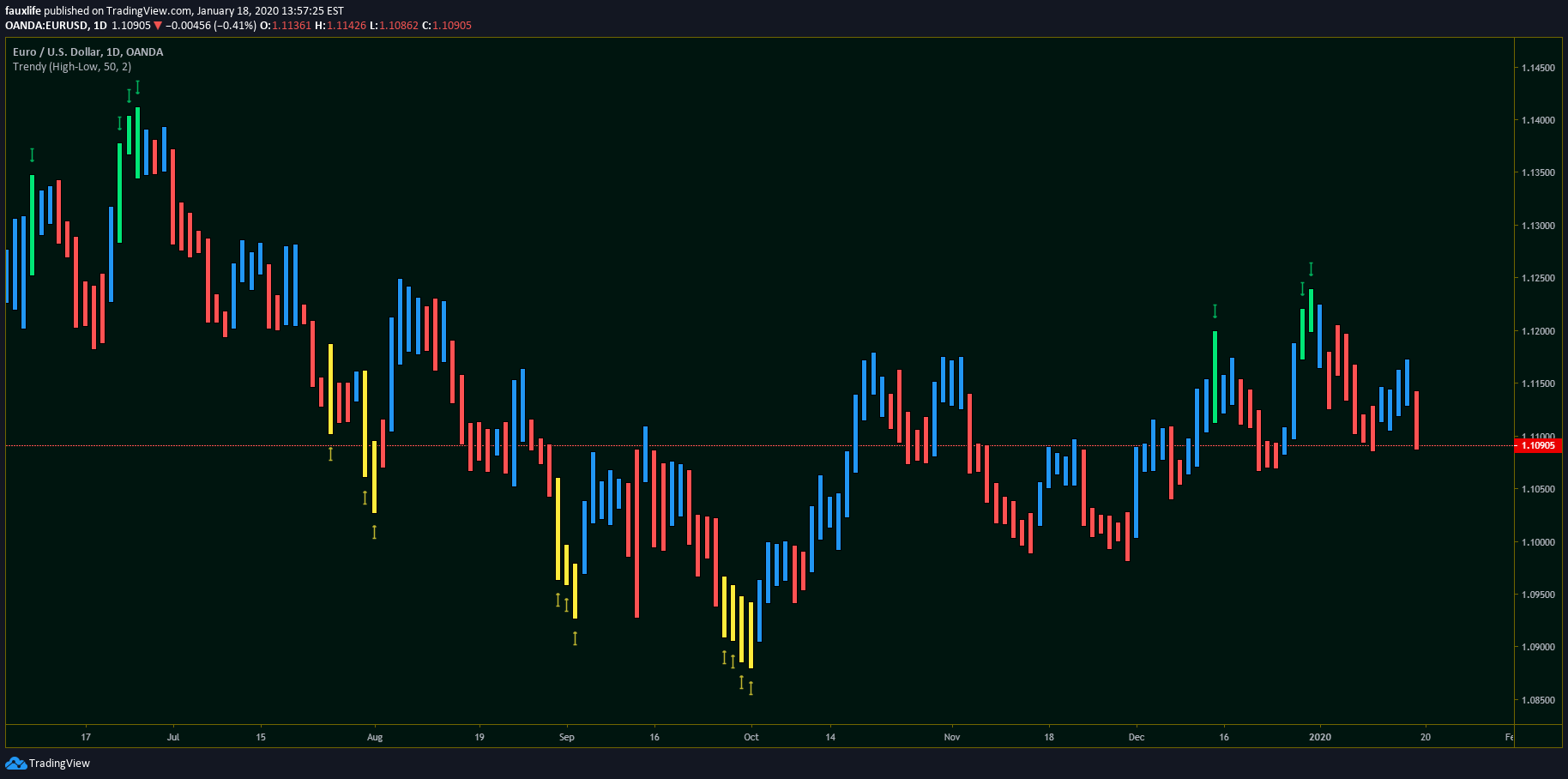Image resolution: width=1568 pixels, height=779 pixels.
Task: Click the chart title Euro / U.S. Dollar, 1D, OANDA
Action: (88, 51)
